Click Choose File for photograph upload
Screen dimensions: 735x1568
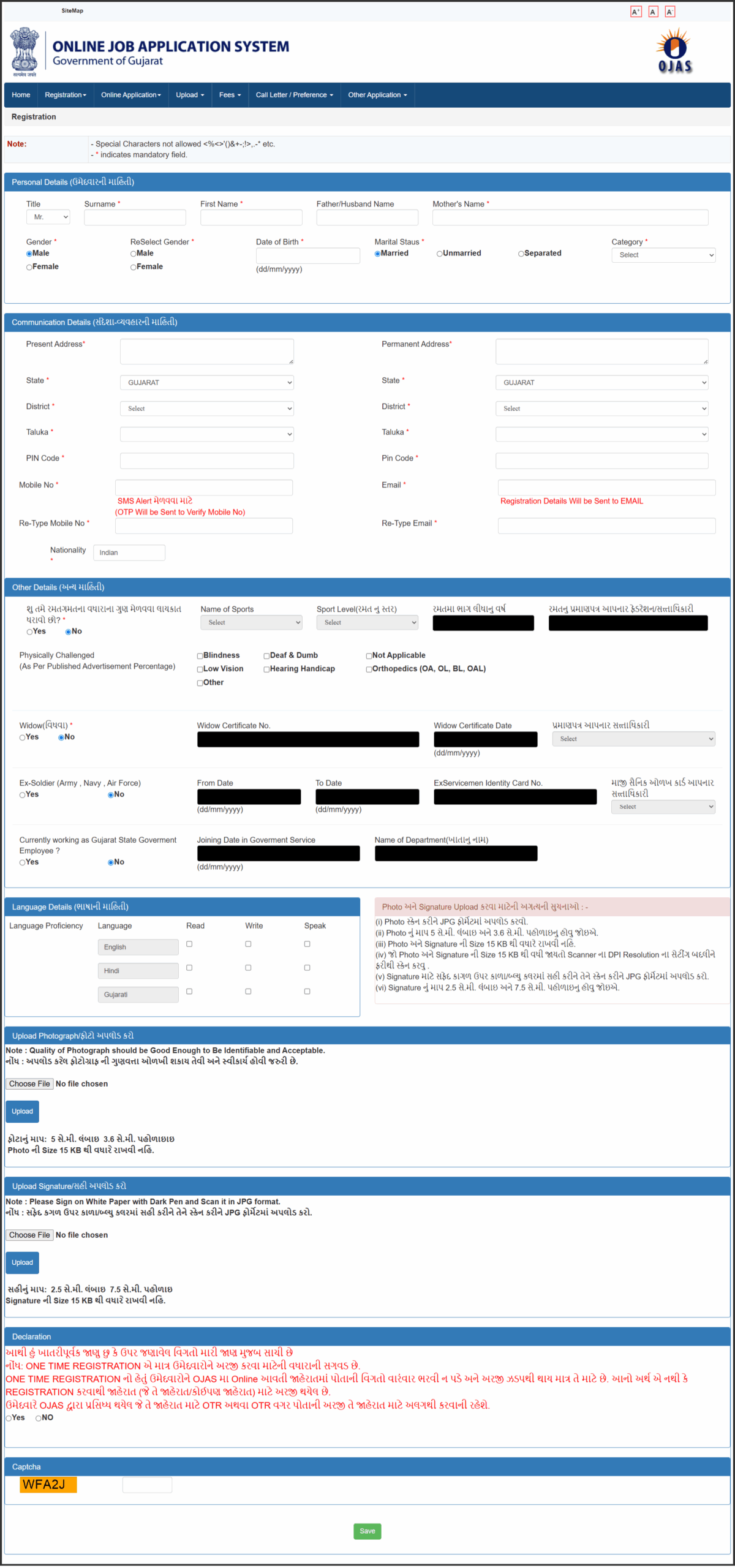point(29,1084)
